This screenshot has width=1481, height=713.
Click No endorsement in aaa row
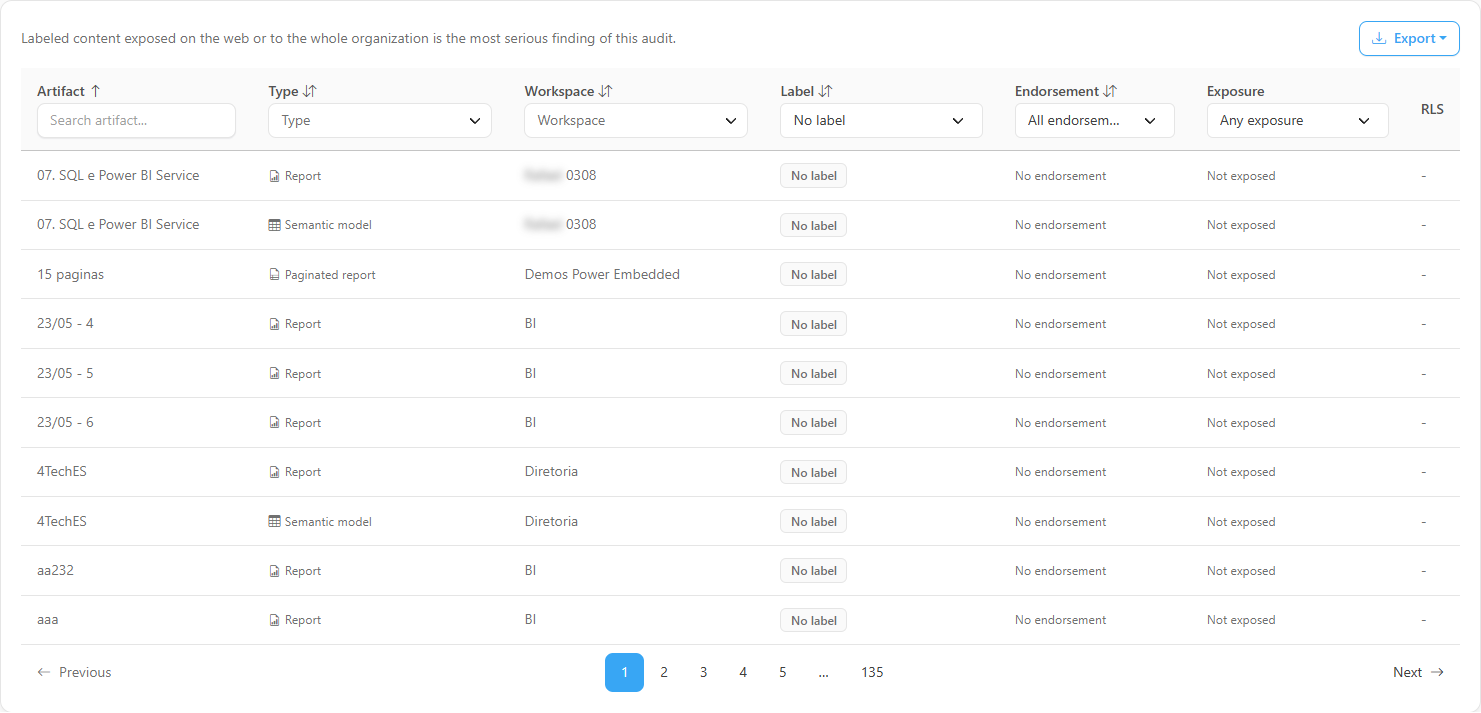click(1060, 620)
